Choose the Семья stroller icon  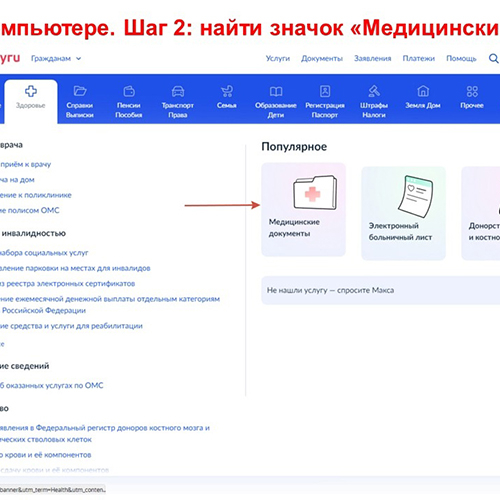point(227,91)
